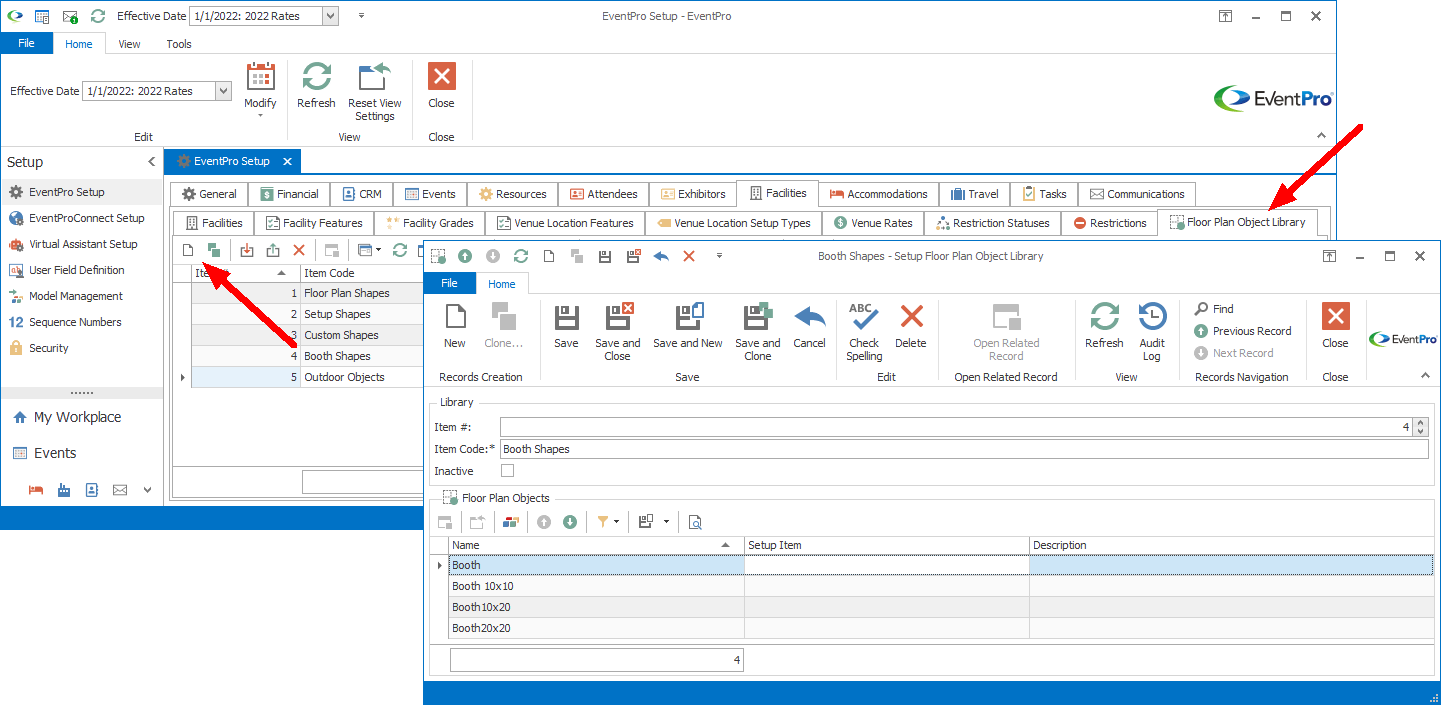This screenshot has height=705, width=1441.
Task: Select the 'Booth20x20' row
Action: [940, 628]
